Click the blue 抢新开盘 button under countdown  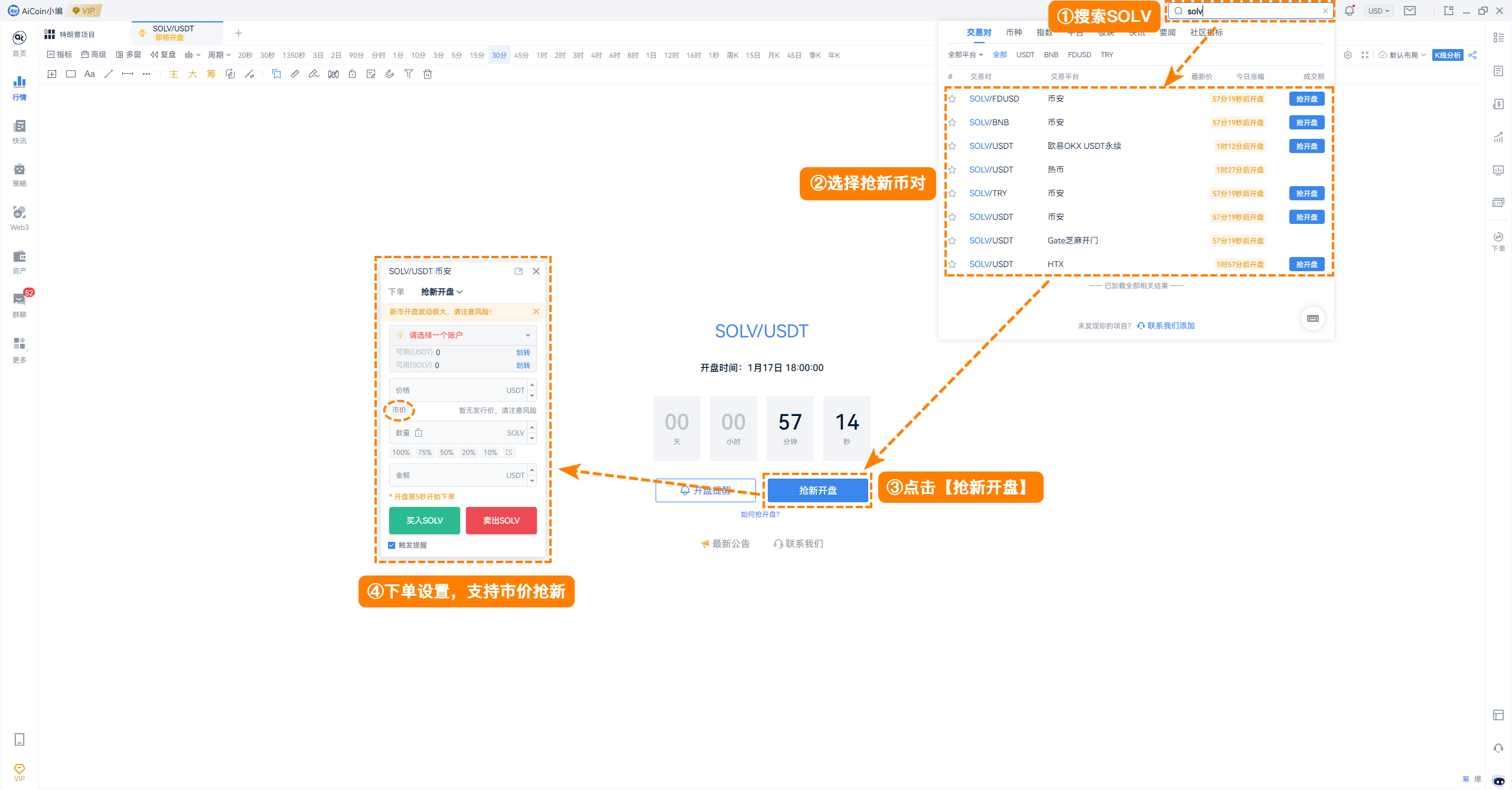[818, 490]
